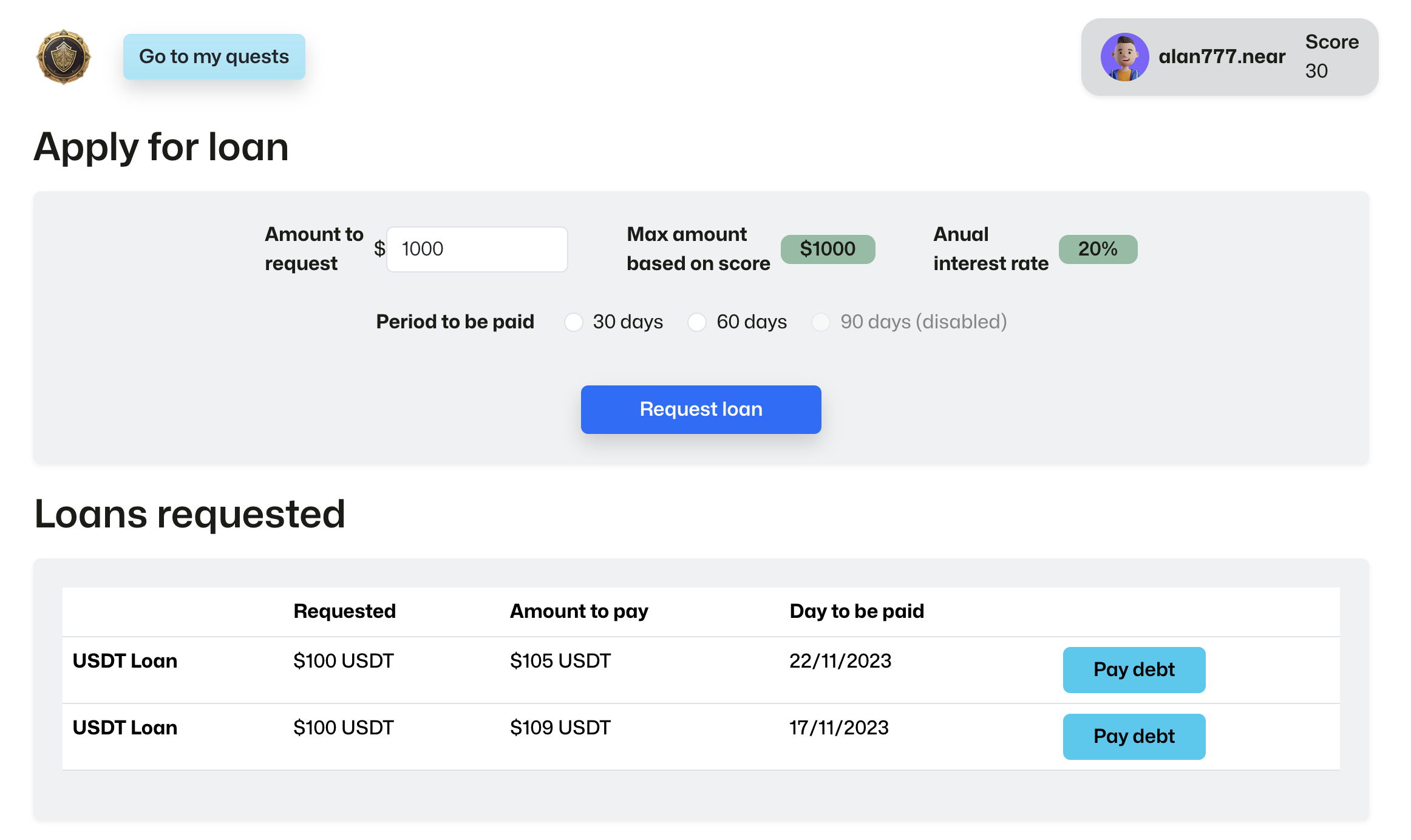Focus the Amount to request input field

click(477, 249)
